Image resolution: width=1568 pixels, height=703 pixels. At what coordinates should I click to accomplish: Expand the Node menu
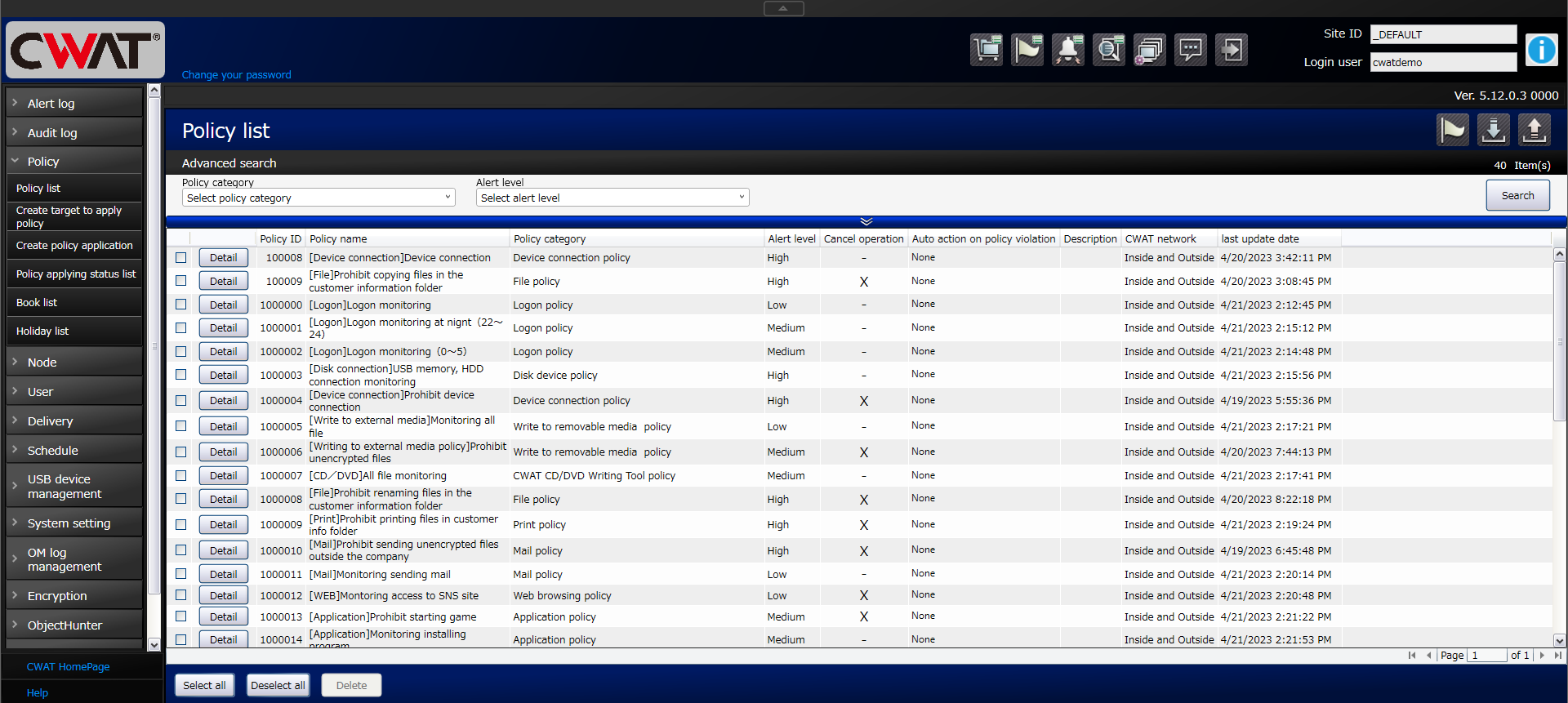[x=74, y=363]
